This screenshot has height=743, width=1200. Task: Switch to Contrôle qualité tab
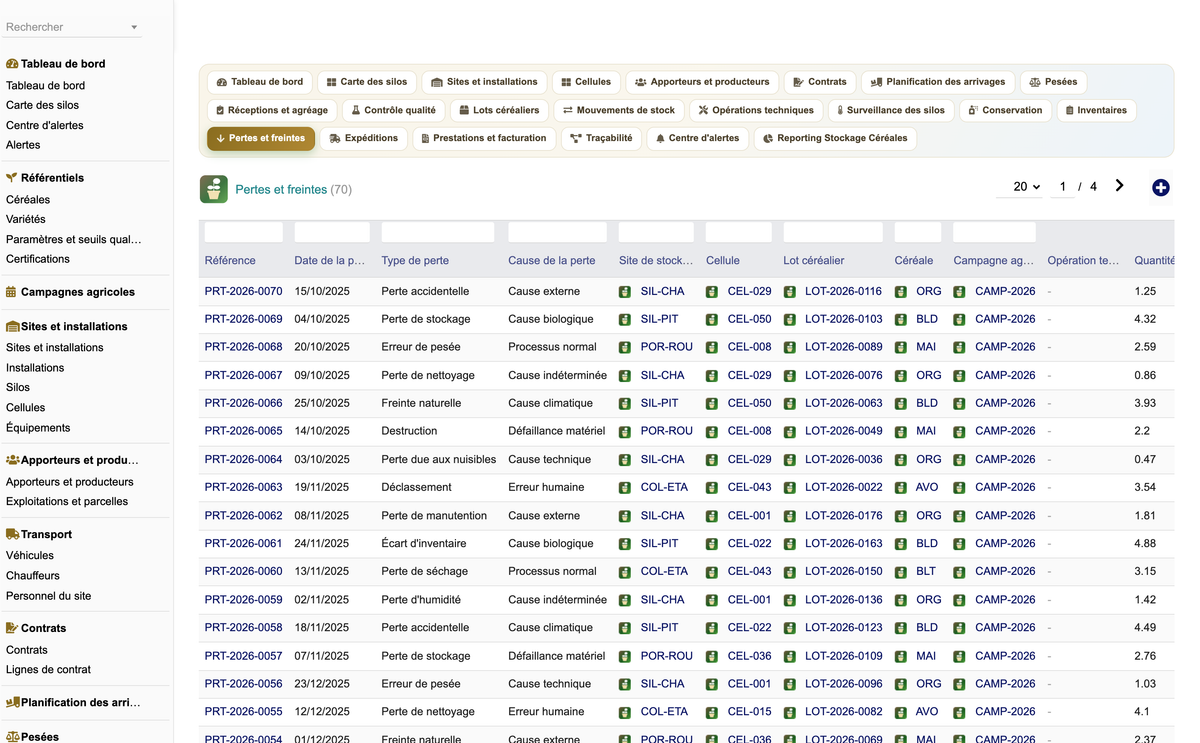(x=393, y=110)
